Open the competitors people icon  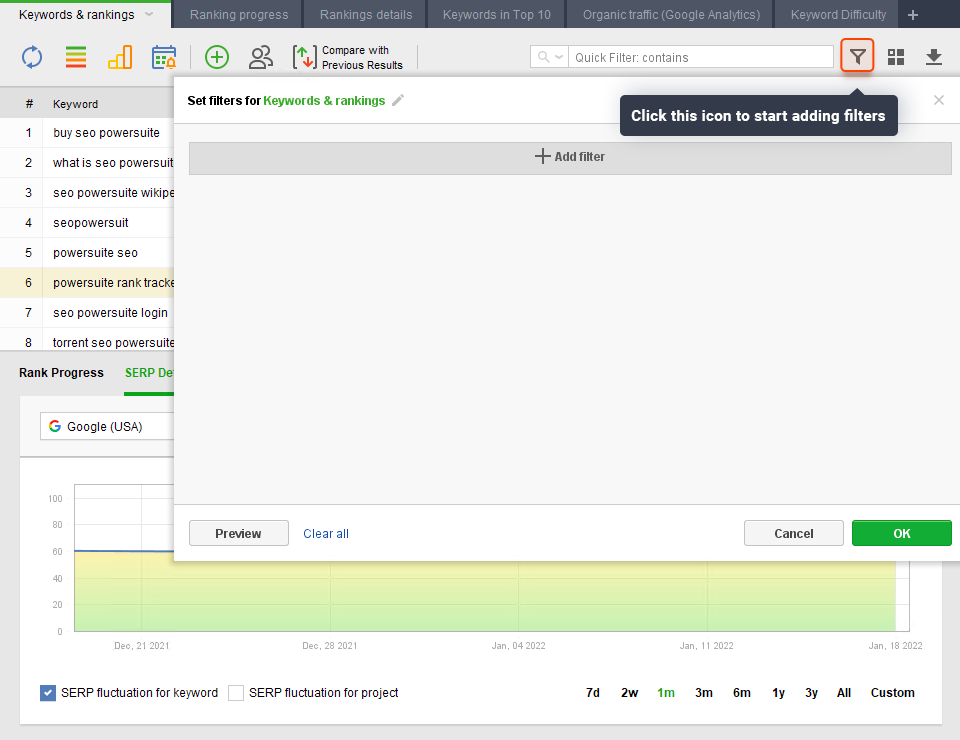click(x=261, y=58)
